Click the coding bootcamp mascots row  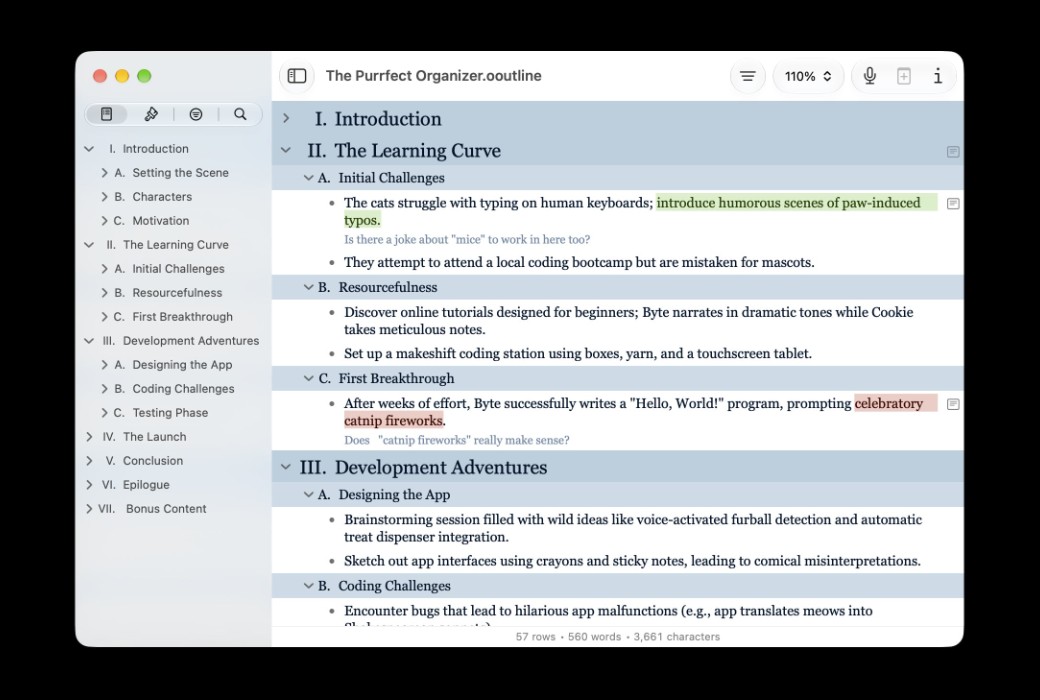coord(579,262)
